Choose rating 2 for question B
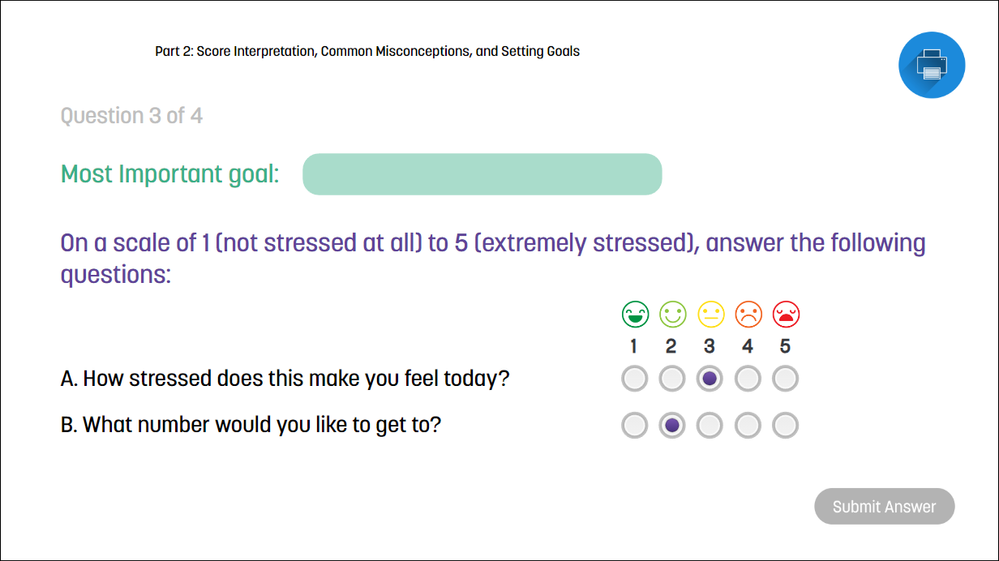999x561 pixels. pyautogui.click(x=673, y=425)
